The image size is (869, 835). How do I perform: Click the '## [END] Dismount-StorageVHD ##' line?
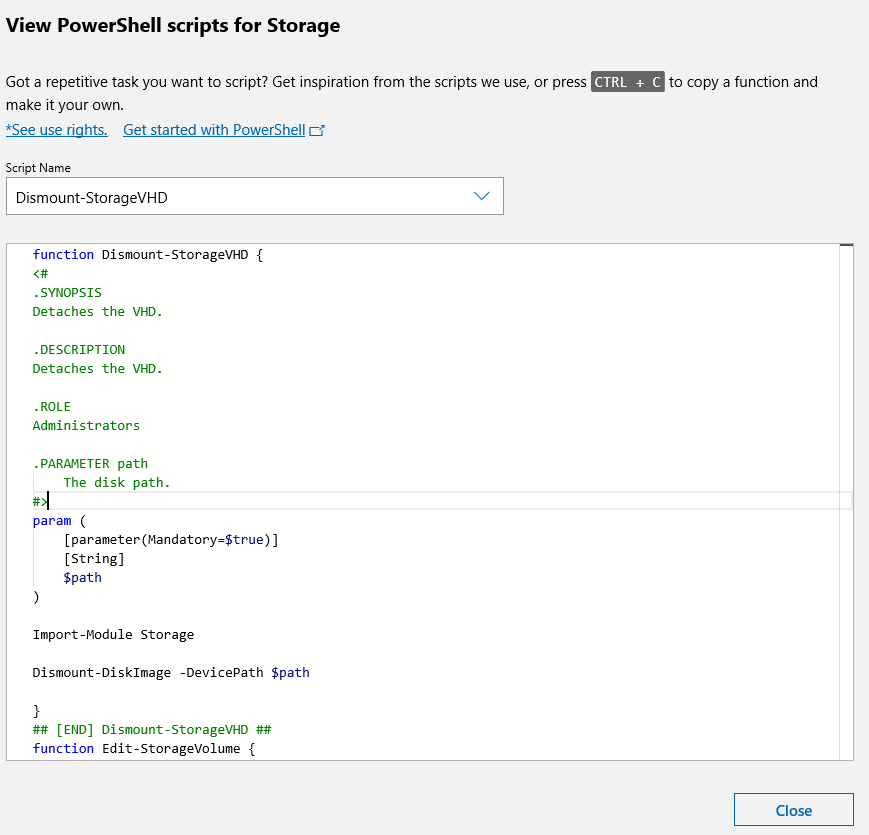(152, 730)
